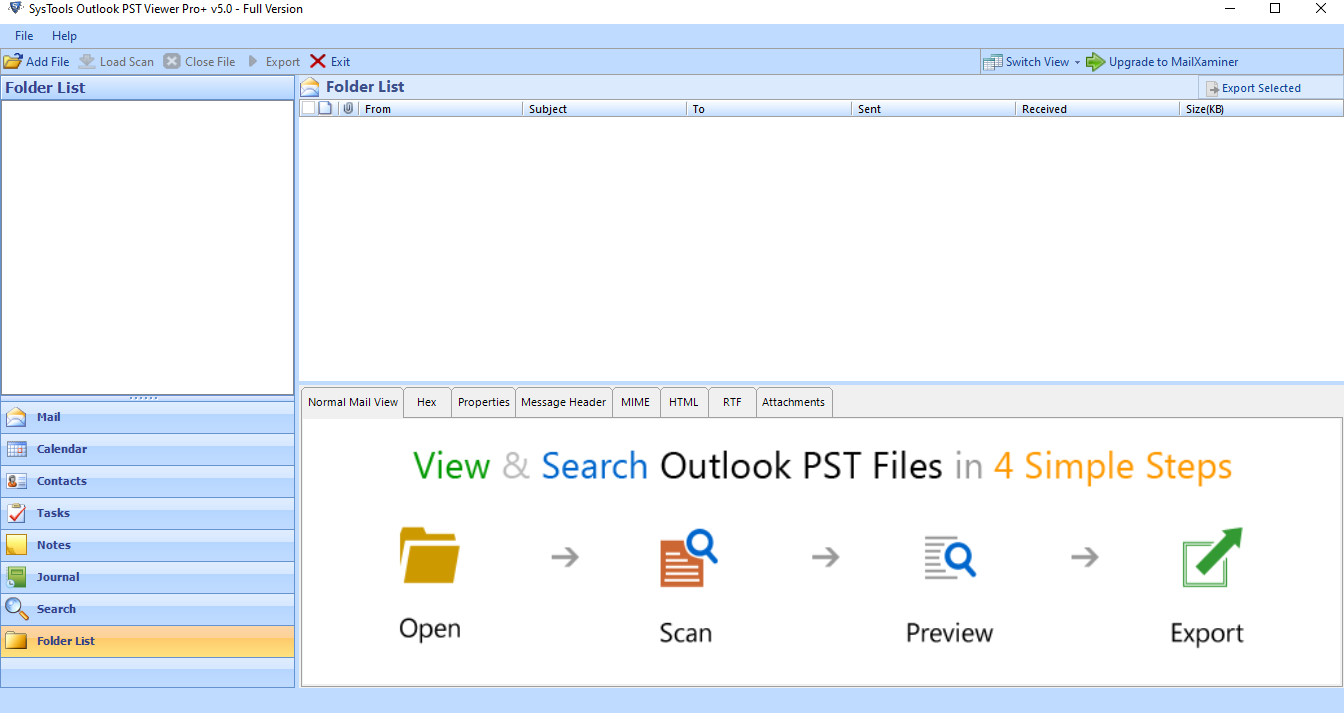Open the Mail section envelope icon
The height and width of the screenshot is (713, 1344).
(x=16, y=417)
